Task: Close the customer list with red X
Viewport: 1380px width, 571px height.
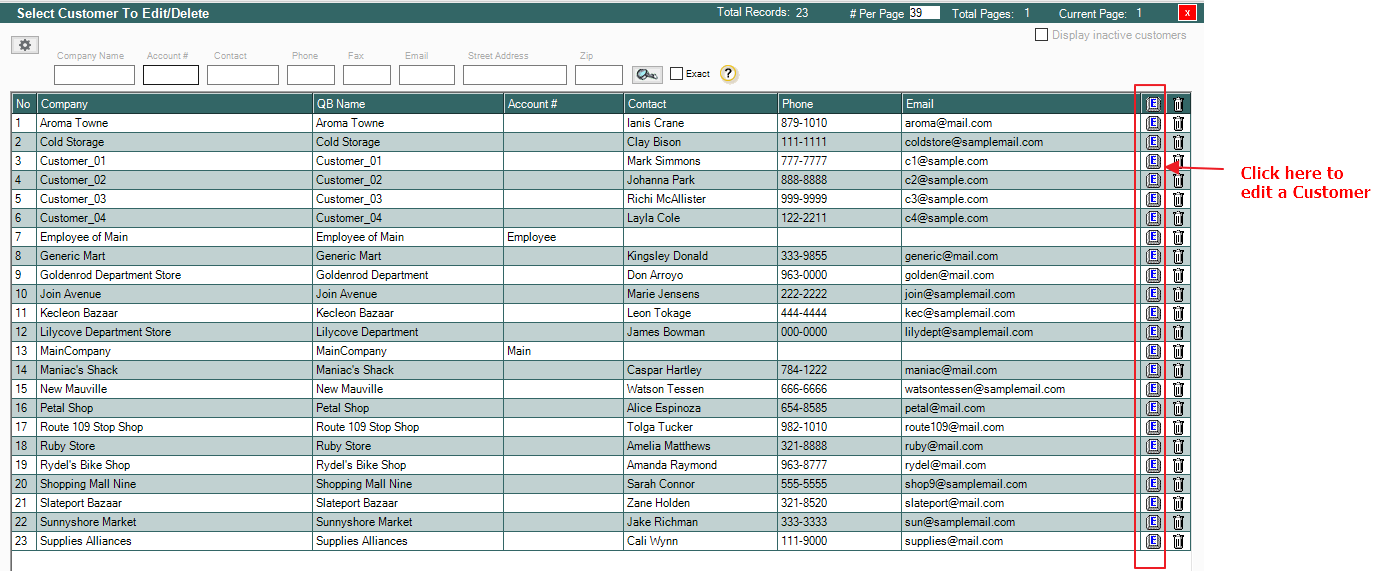Action: click(x=1187, y=13)
